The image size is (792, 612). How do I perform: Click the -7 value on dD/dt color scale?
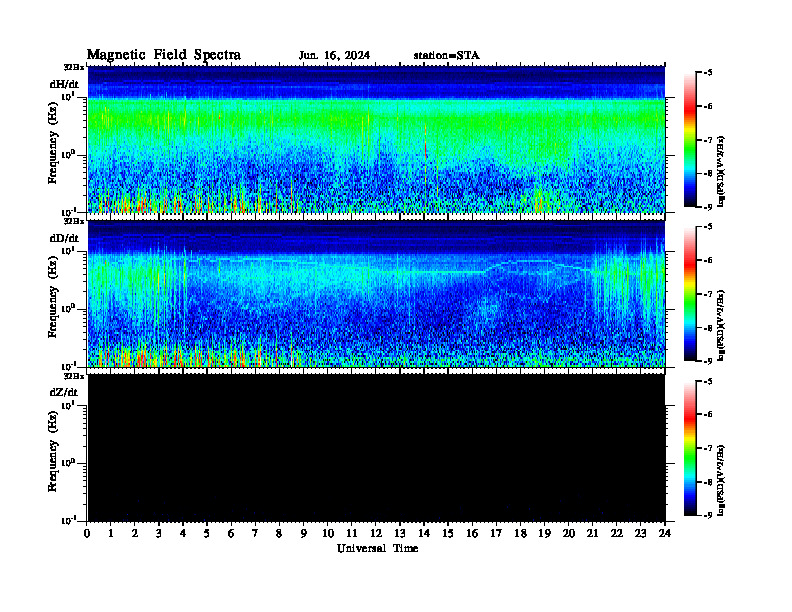708,294
